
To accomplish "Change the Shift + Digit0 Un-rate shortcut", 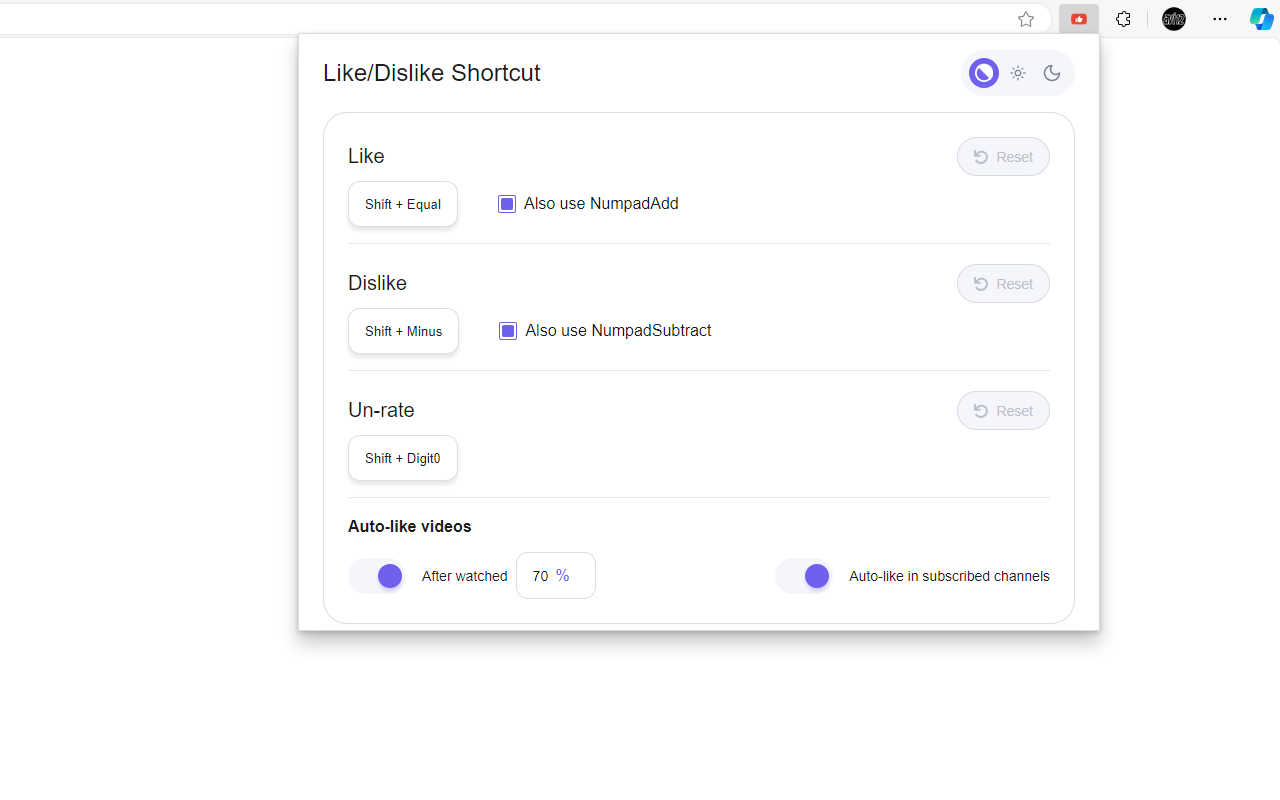I will (x=403, y=458).
